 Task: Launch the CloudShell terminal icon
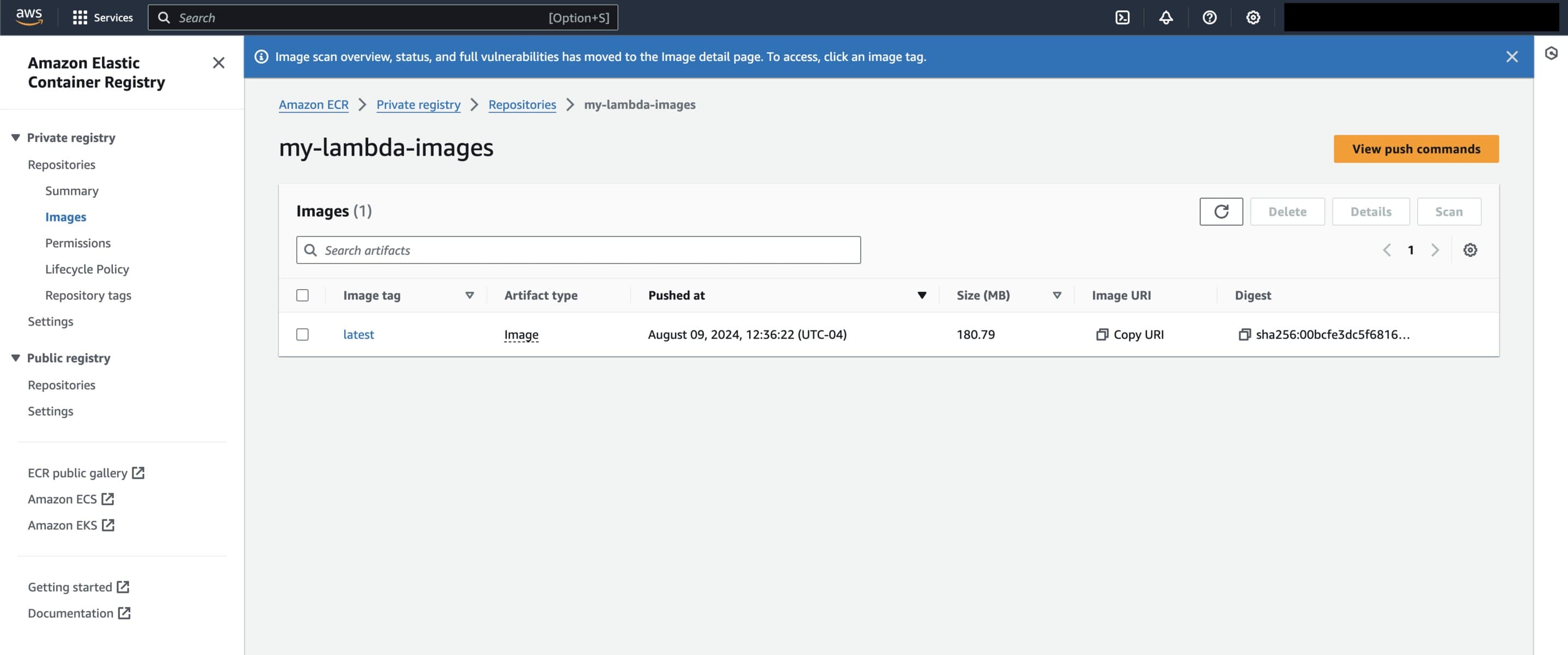click(1122, 17)
